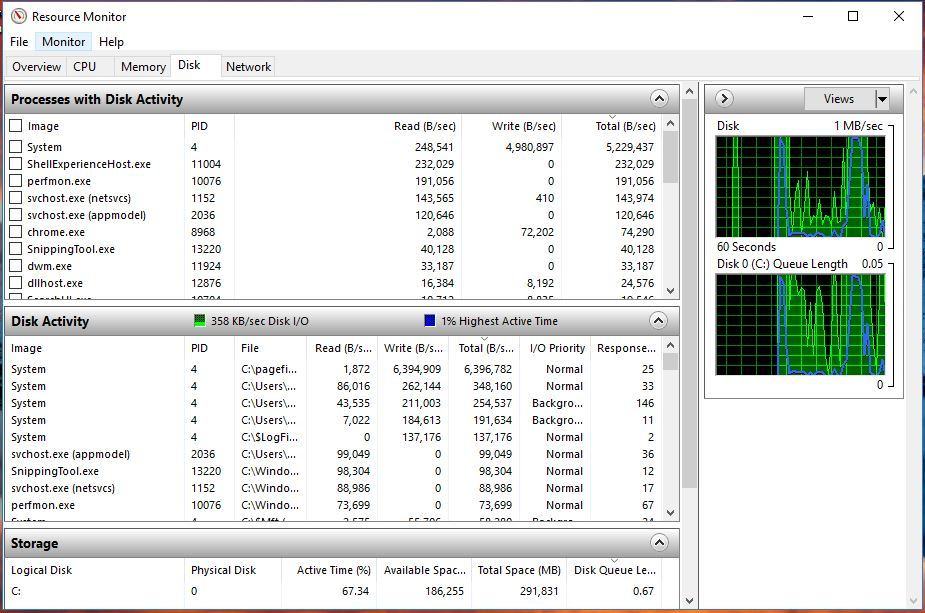This screenshot has width=925, height=613.
Task: Click the Resource Monitor app icon in title bar
Action: [18, 16]
